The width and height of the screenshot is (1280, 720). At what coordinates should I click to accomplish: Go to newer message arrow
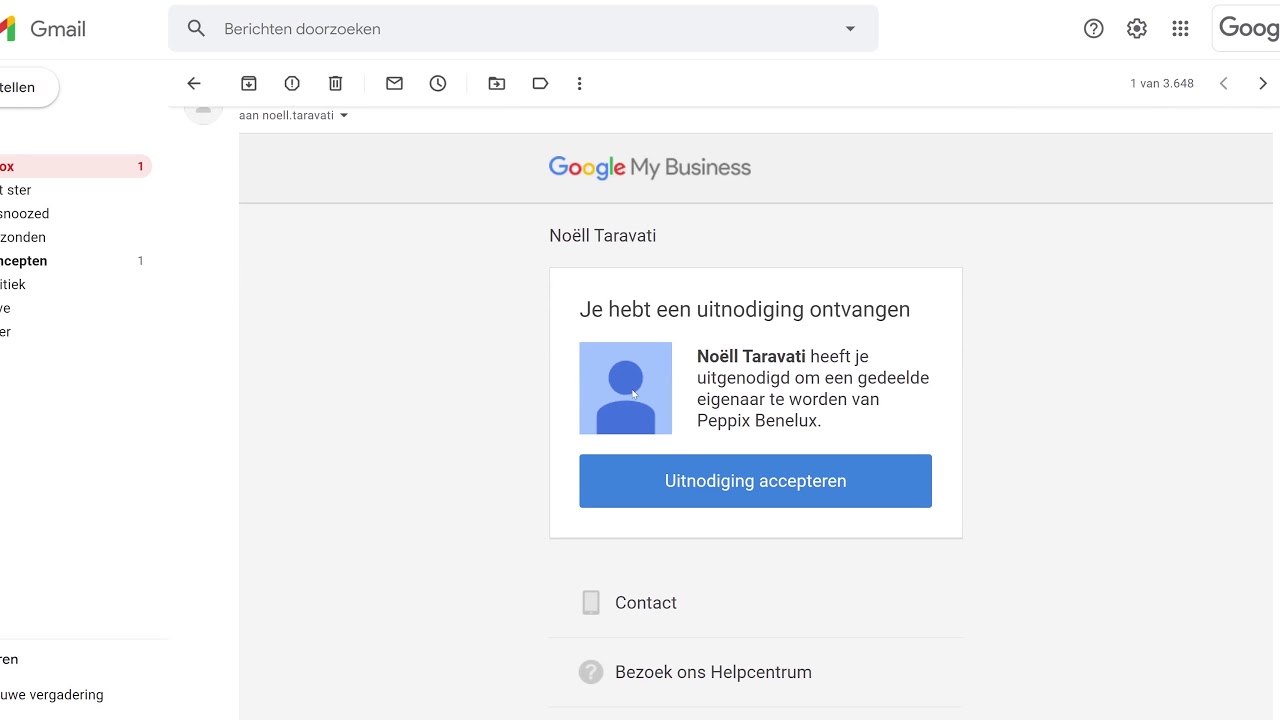pyautogui.click(x=1223, y=84)
